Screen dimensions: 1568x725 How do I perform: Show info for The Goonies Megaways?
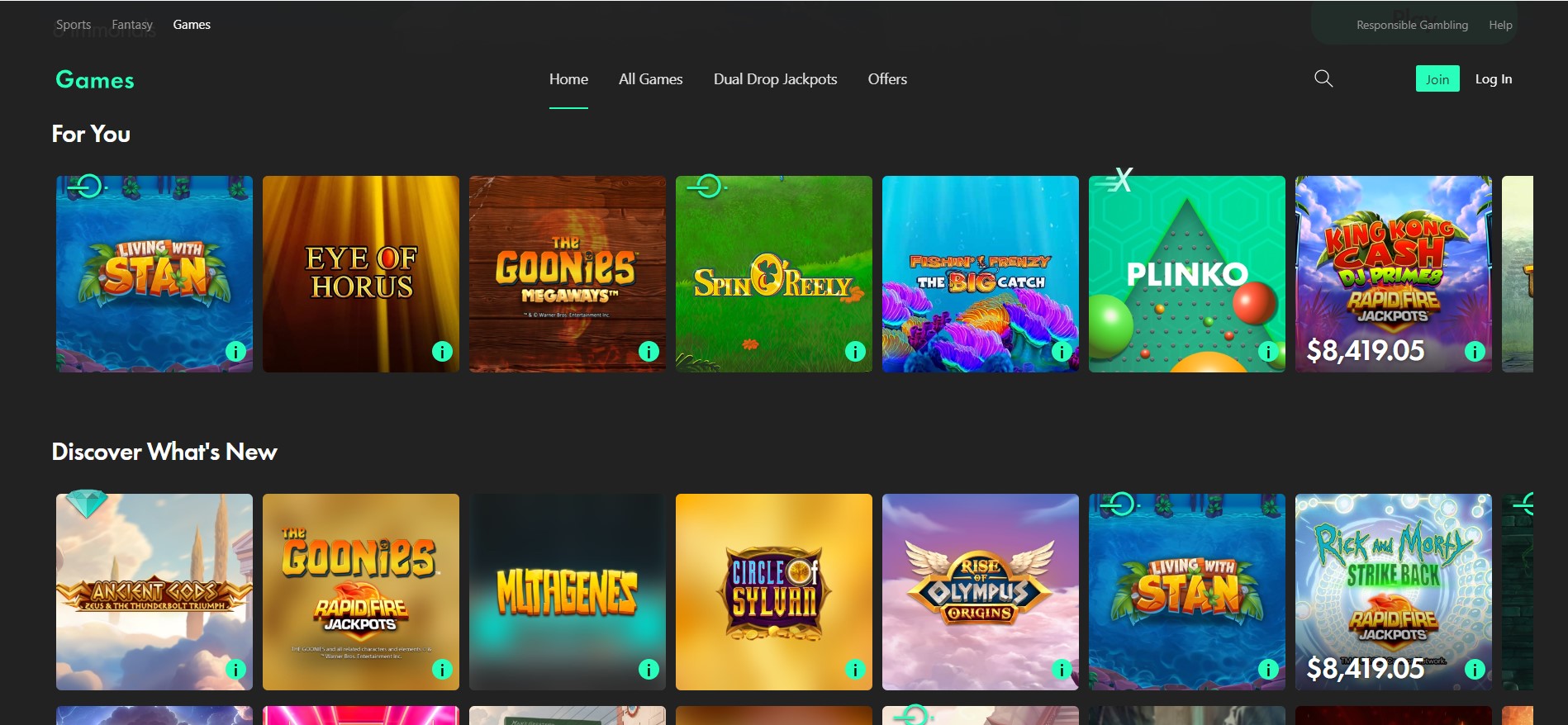click(649, 352)
